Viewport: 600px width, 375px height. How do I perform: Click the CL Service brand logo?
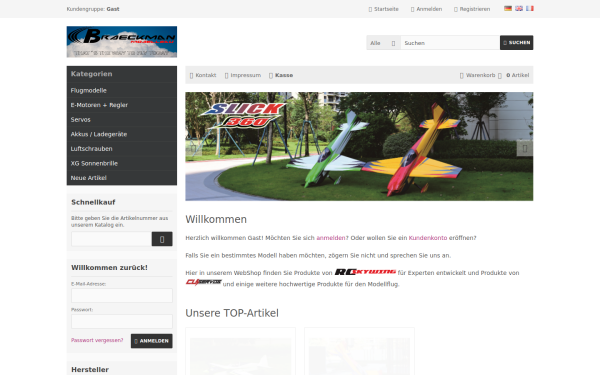click(204, 282)
